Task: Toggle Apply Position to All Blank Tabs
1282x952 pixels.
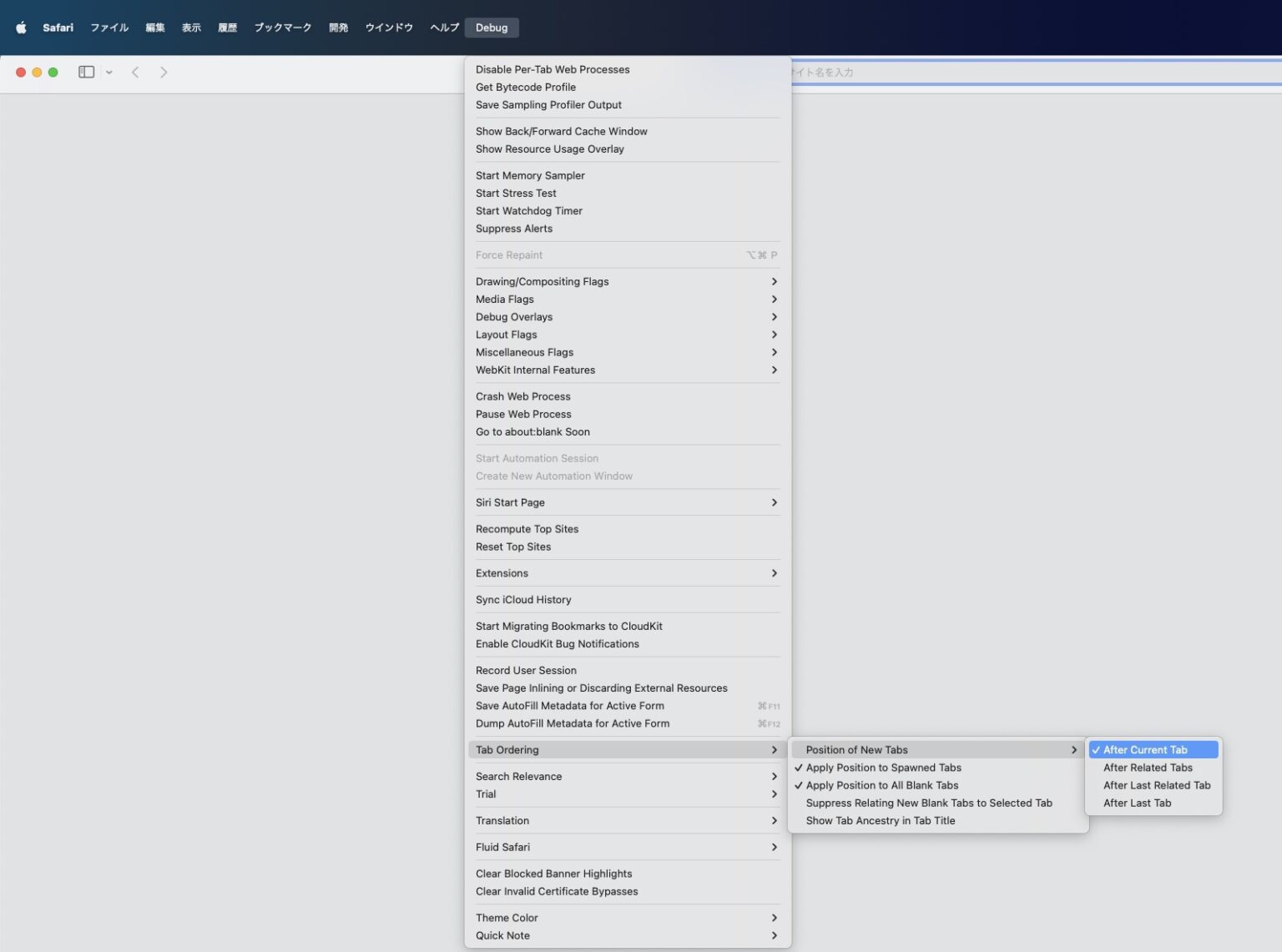Action: [881, 785]
